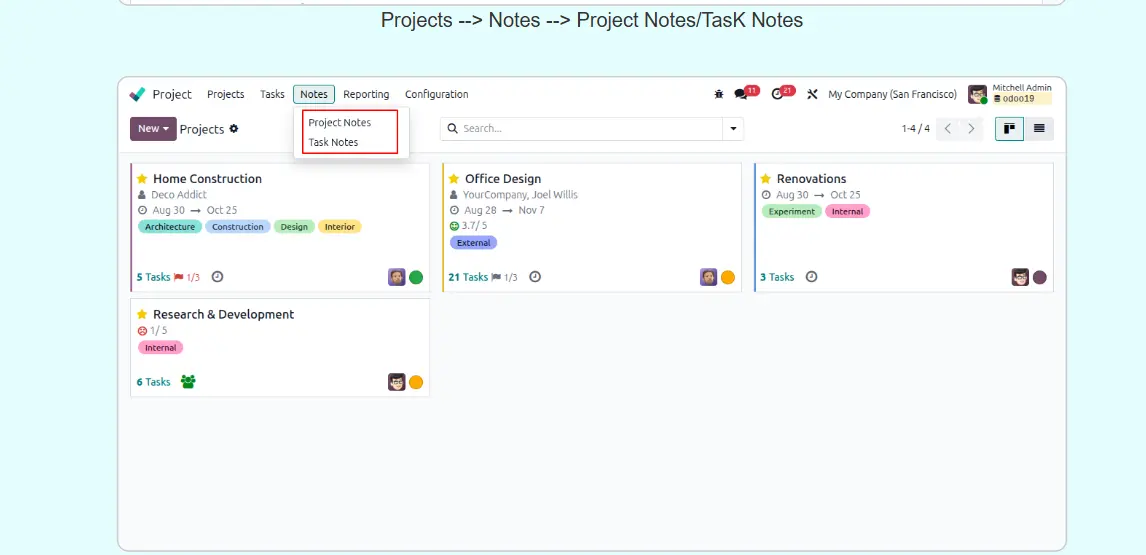Expand the search options dropdown arrow

click(x=733, y=129)
